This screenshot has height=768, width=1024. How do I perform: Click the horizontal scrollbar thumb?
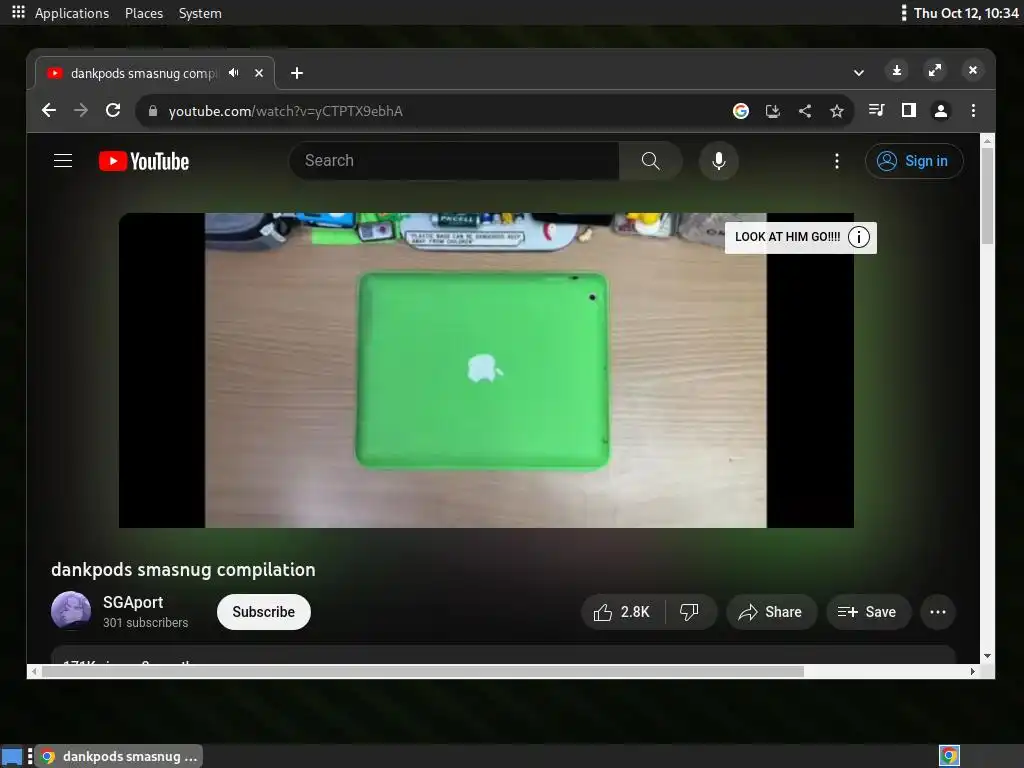(423, 671)
